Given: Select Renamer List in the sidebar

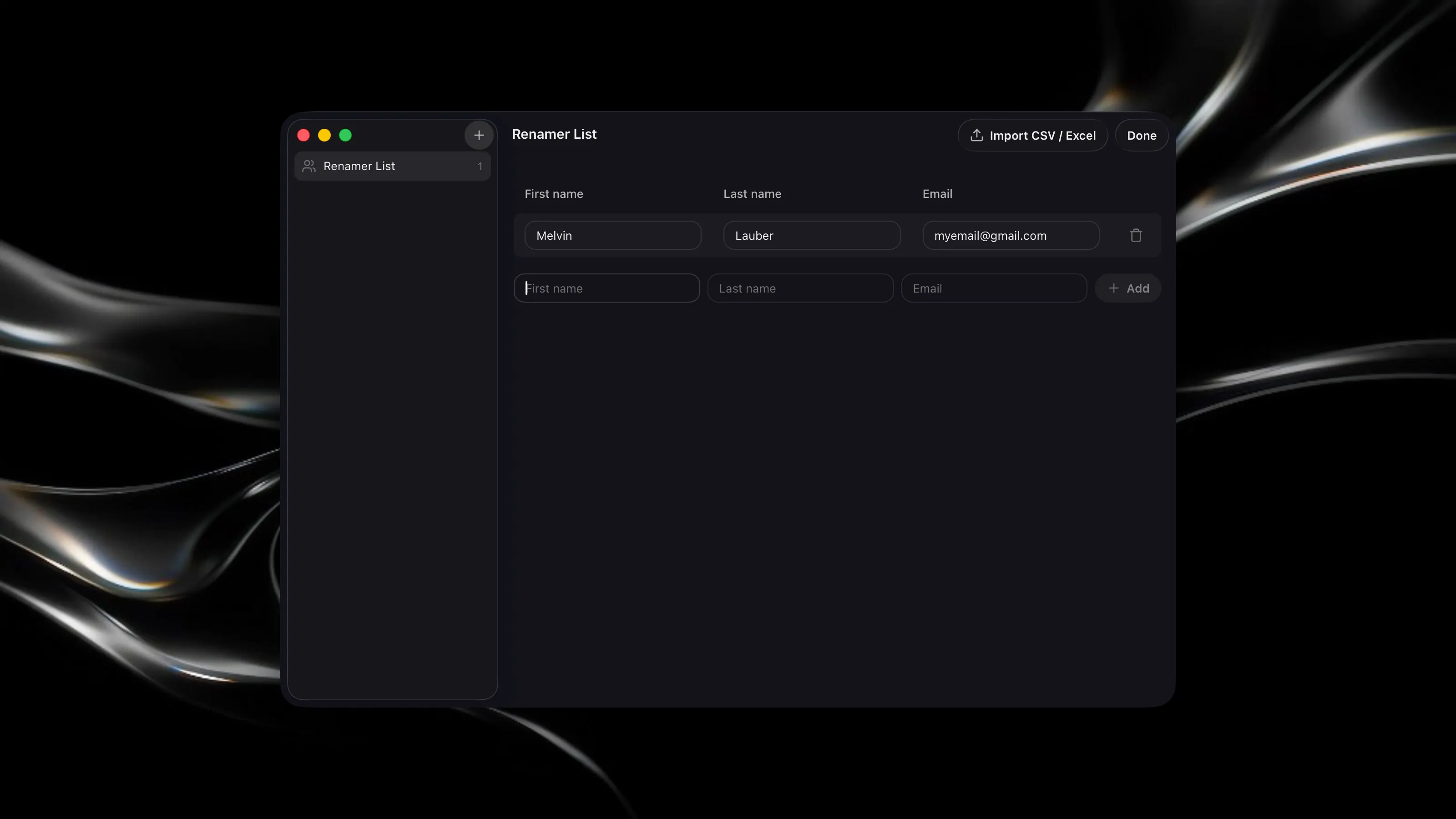Looking at the screenshot, I should [392, 166].
